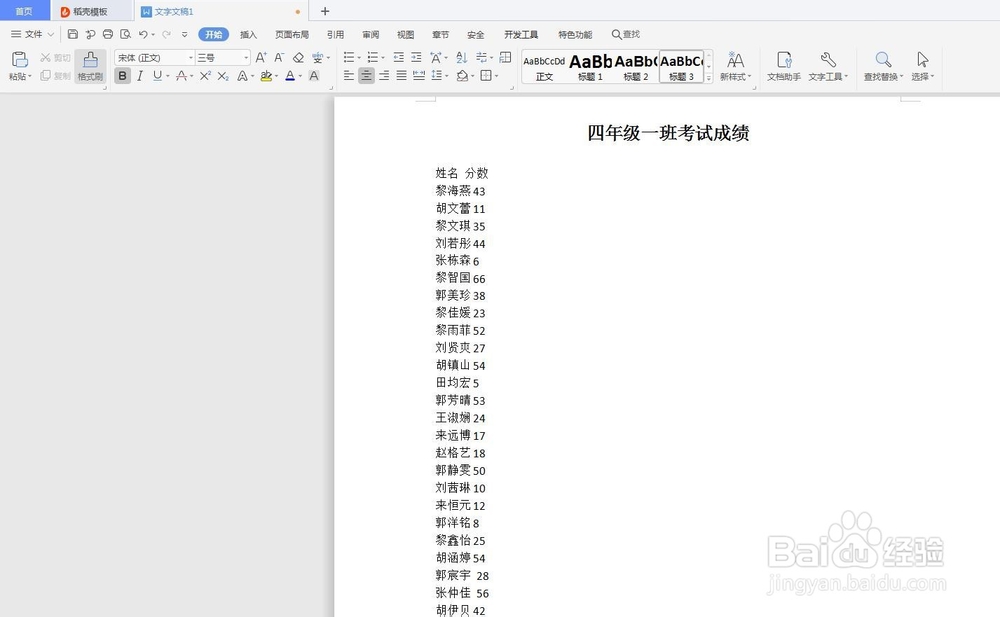Viewport: 1000px width, 617px height.
Task: Open the borders dropdown
Action: (496, 77)
